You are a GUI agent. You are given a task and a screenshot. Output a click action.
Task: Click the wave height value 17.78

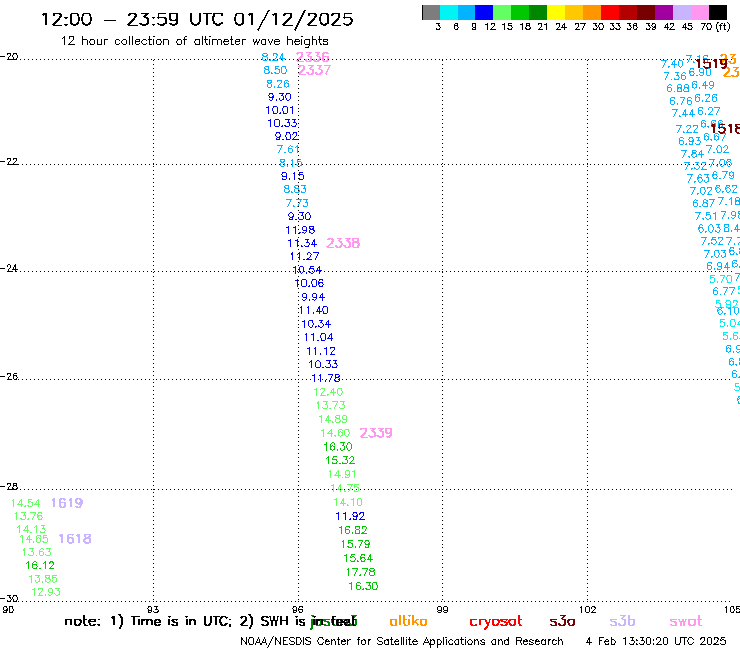click(361, 572)
